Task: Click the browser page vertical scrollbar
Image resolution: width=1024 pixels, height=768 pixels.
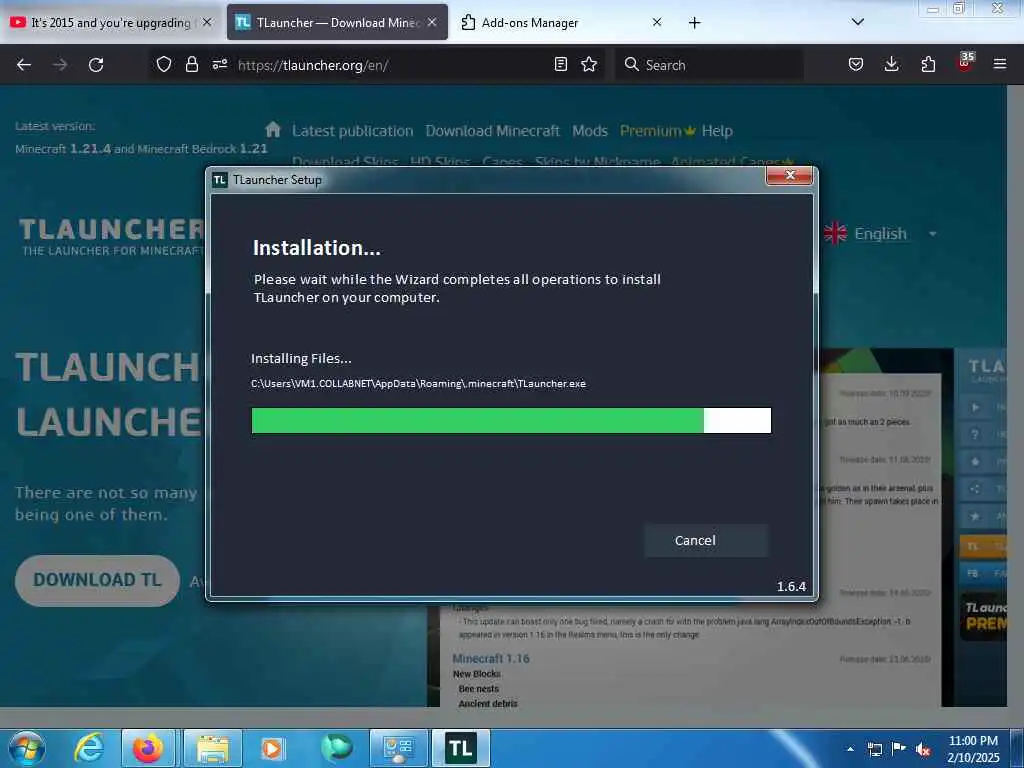Action: tap(1015, 395)
